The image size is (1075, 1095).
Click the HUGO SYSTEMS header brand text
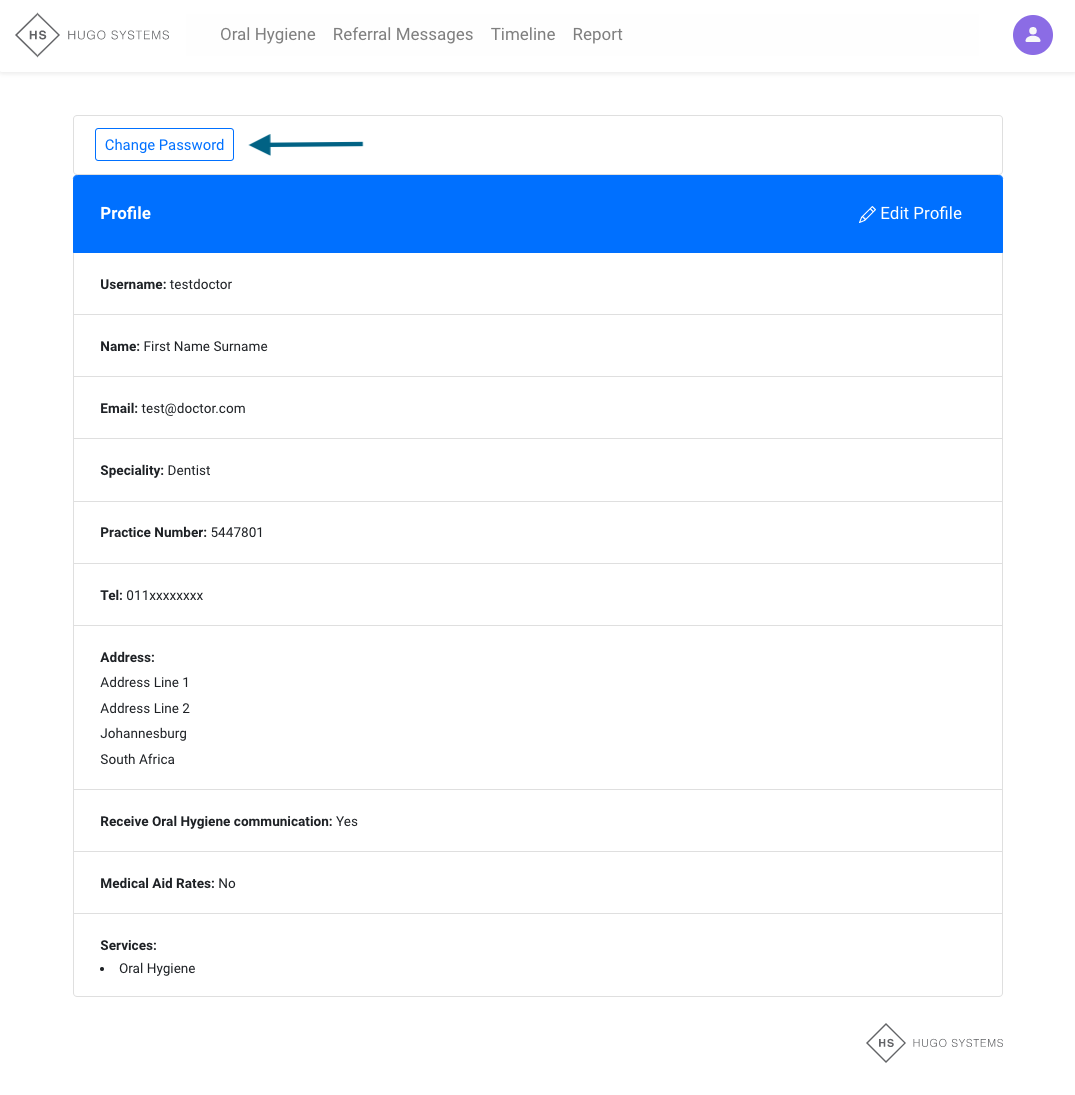(118, 35)
